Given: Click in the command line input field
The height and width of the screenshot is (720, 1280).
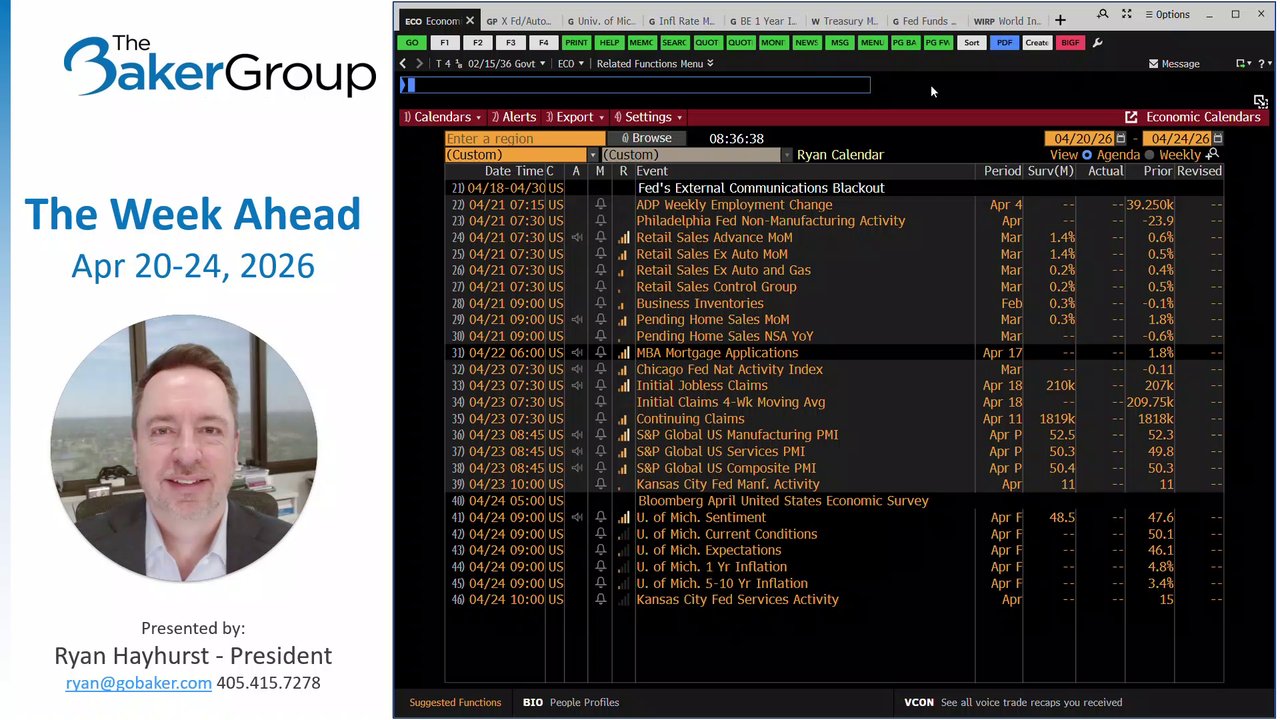Looking at the screenshot, I should click(x=635, y=85).
